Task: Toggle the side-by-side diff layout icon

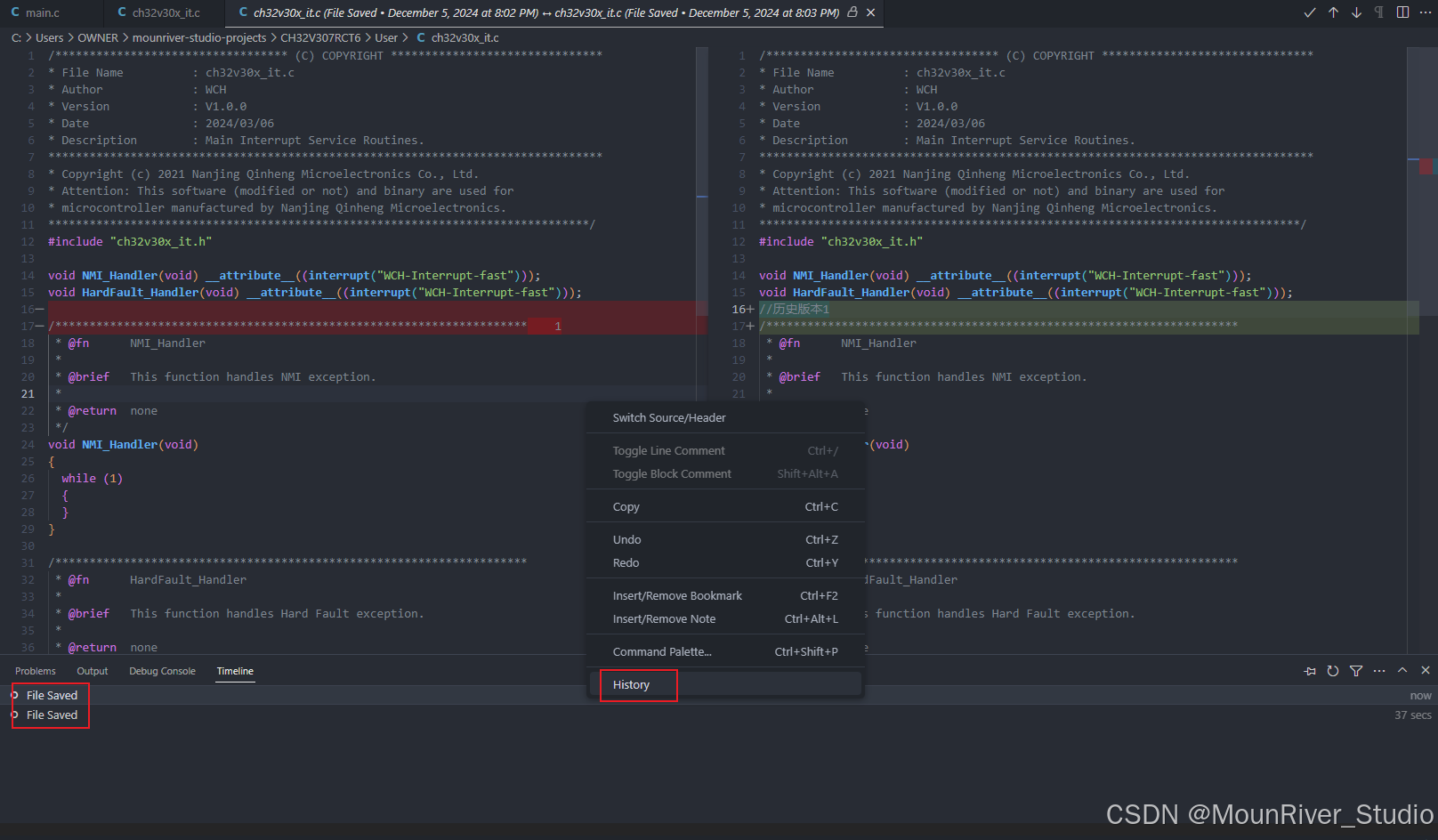Action: 1402,12
